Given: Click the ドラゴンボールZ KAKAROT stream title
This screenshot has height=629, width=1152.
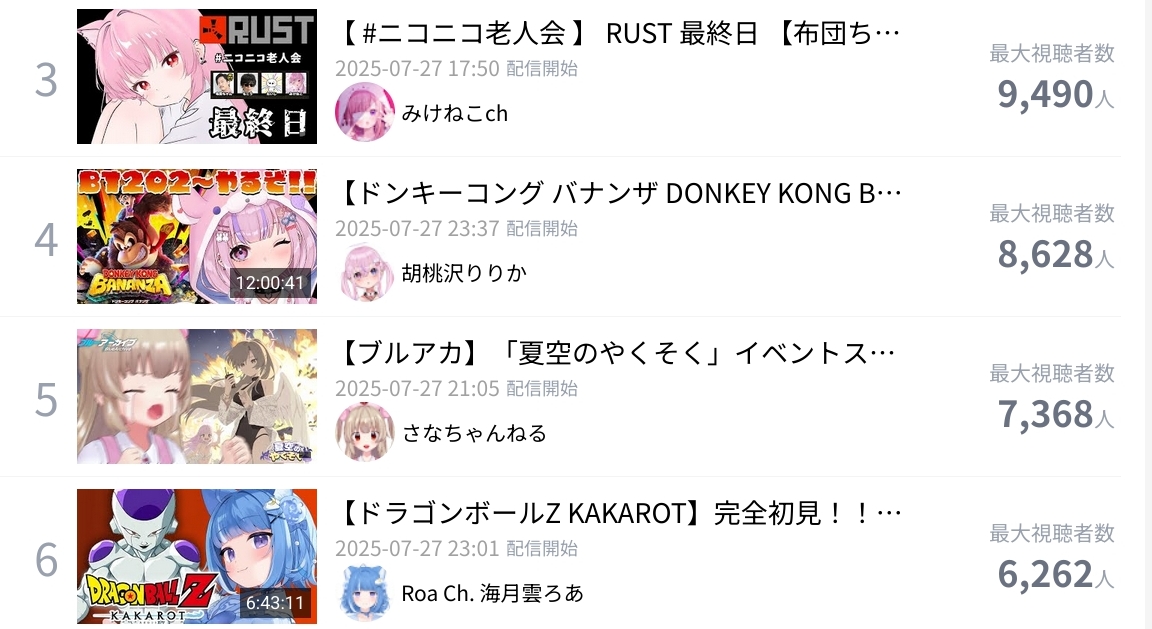Looking at the screenshot, I should click(619, 513).
